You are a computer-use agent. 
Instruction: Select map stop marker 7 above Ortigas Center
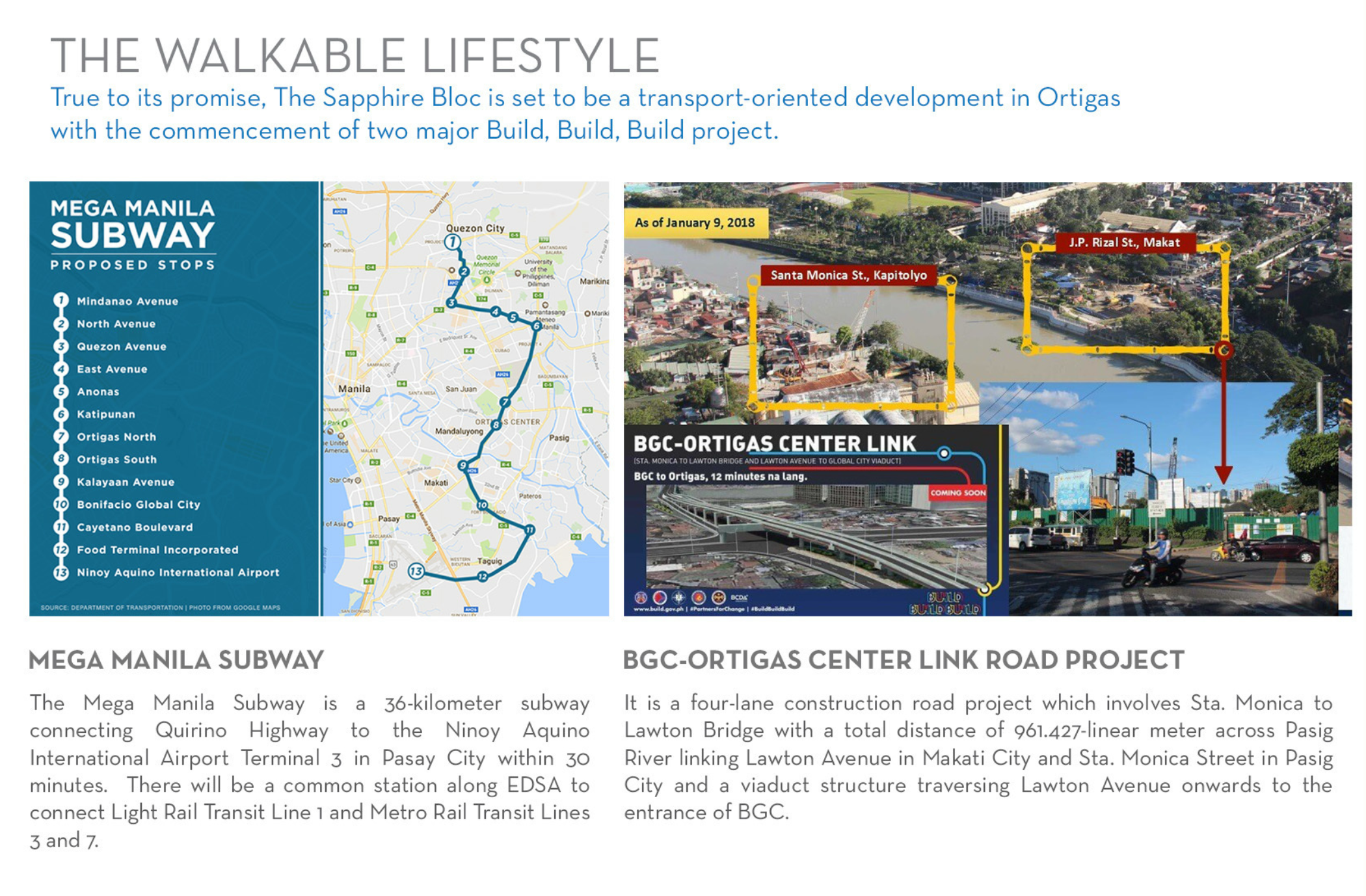tap(504, 402)
